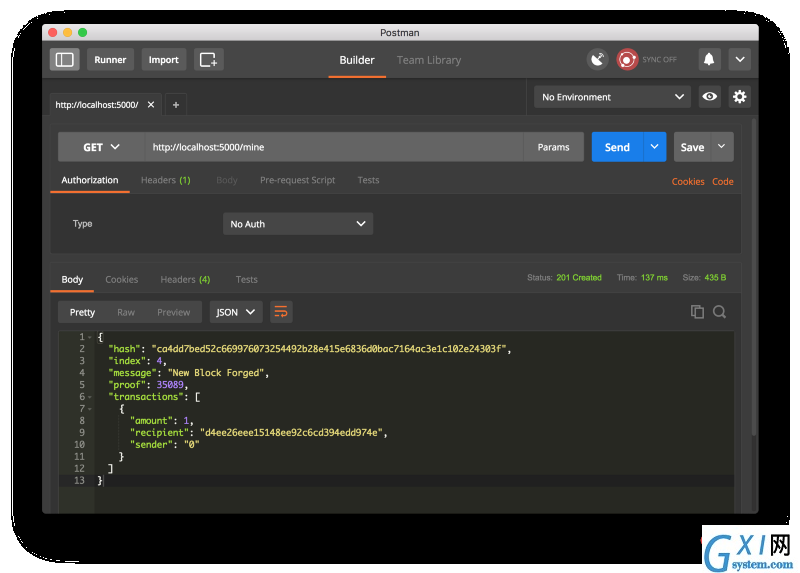Screen dimensions: 800x573
Task: Send the request
Action: tap(617, 147)
